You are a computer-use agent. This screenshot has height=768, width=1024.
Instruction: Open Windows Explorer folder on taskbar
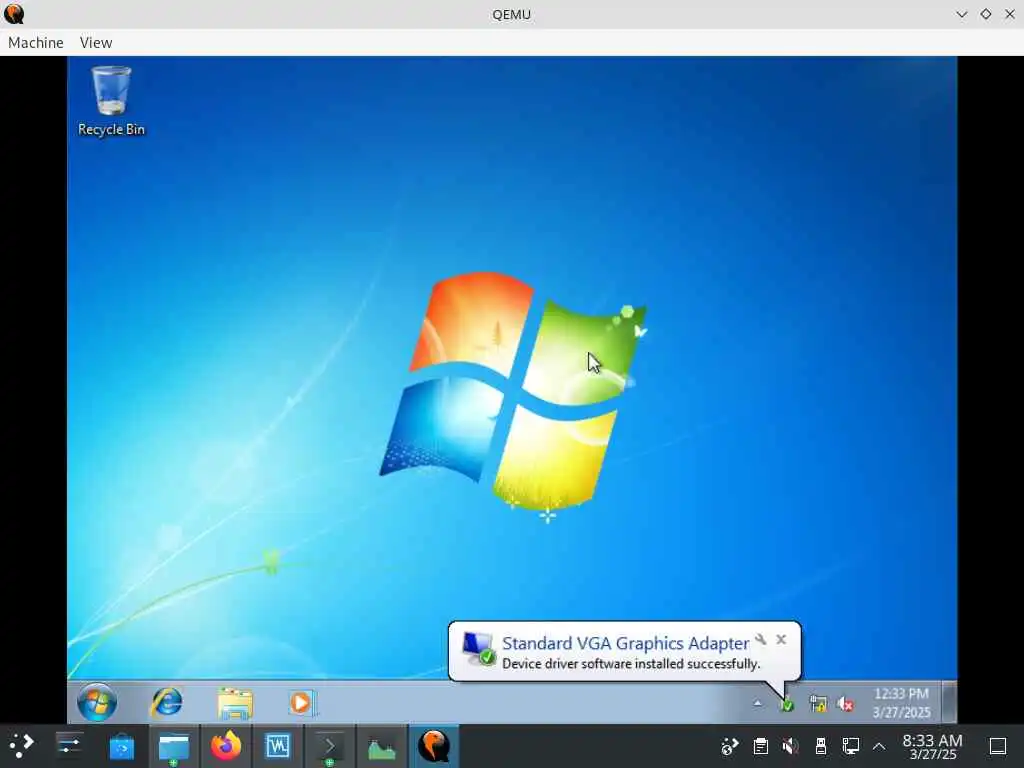(235, 703)
